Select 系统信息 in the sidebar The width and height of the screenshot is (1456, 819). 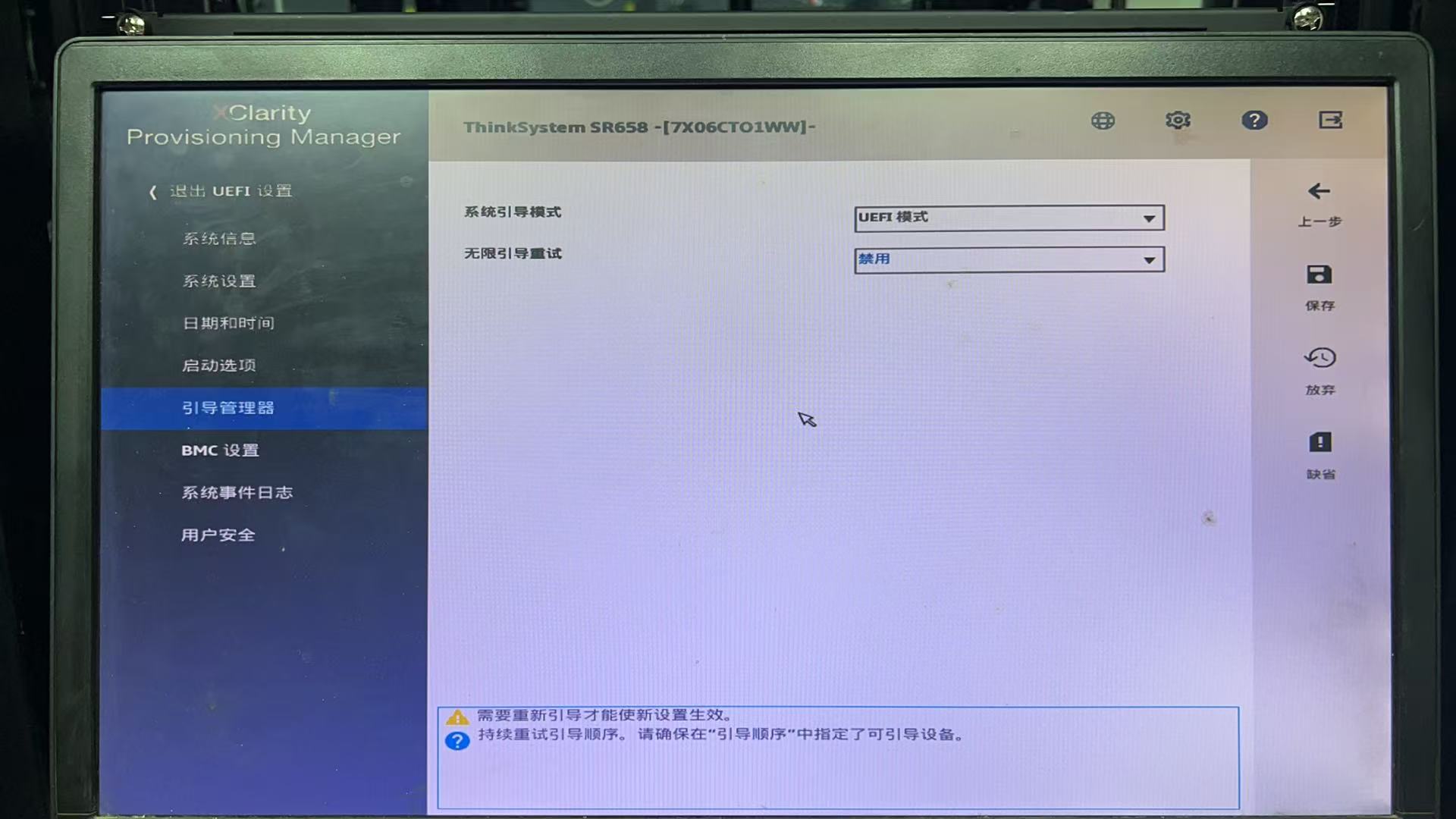click(219, 239)
